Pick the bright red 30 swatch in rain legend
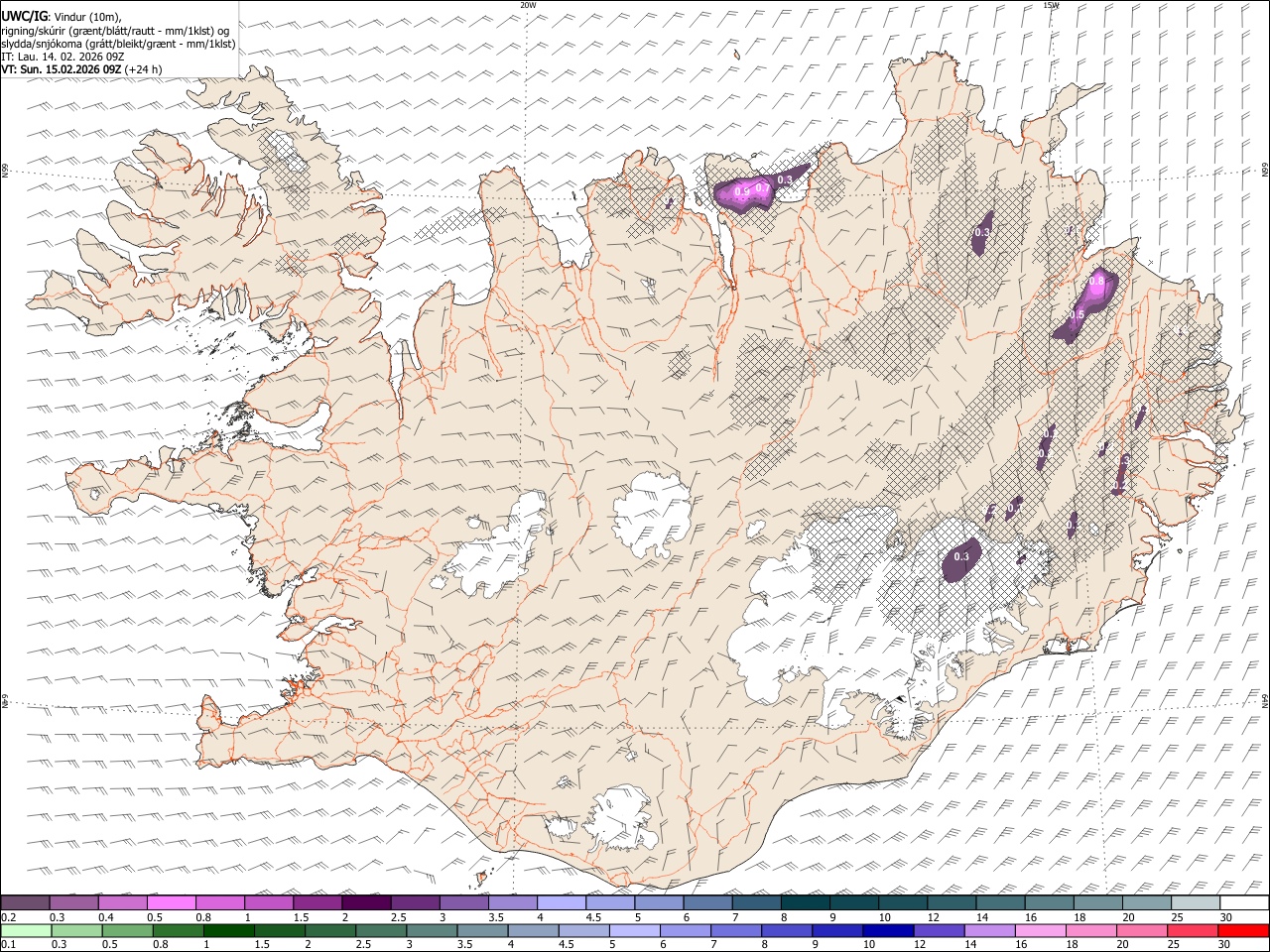The width and height of the screenshot is (1270, 952). 1243,930
